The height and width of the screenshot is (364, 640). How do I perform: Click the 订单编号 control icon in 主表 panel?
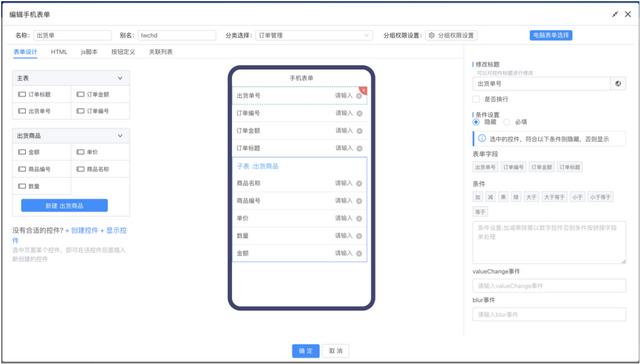80,111
